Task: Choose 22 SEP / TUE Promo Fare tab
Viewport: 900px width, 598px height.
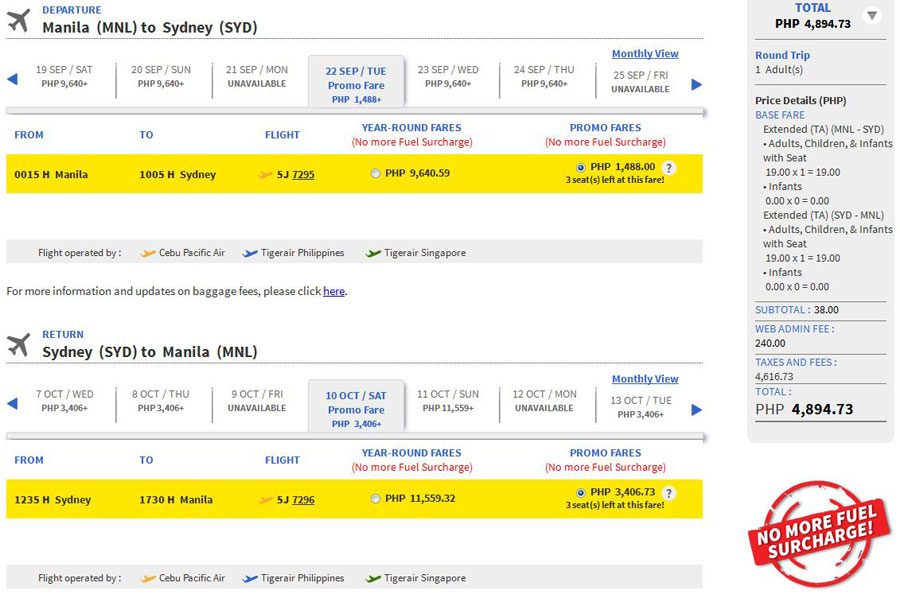Action: (x=356, y=83)
